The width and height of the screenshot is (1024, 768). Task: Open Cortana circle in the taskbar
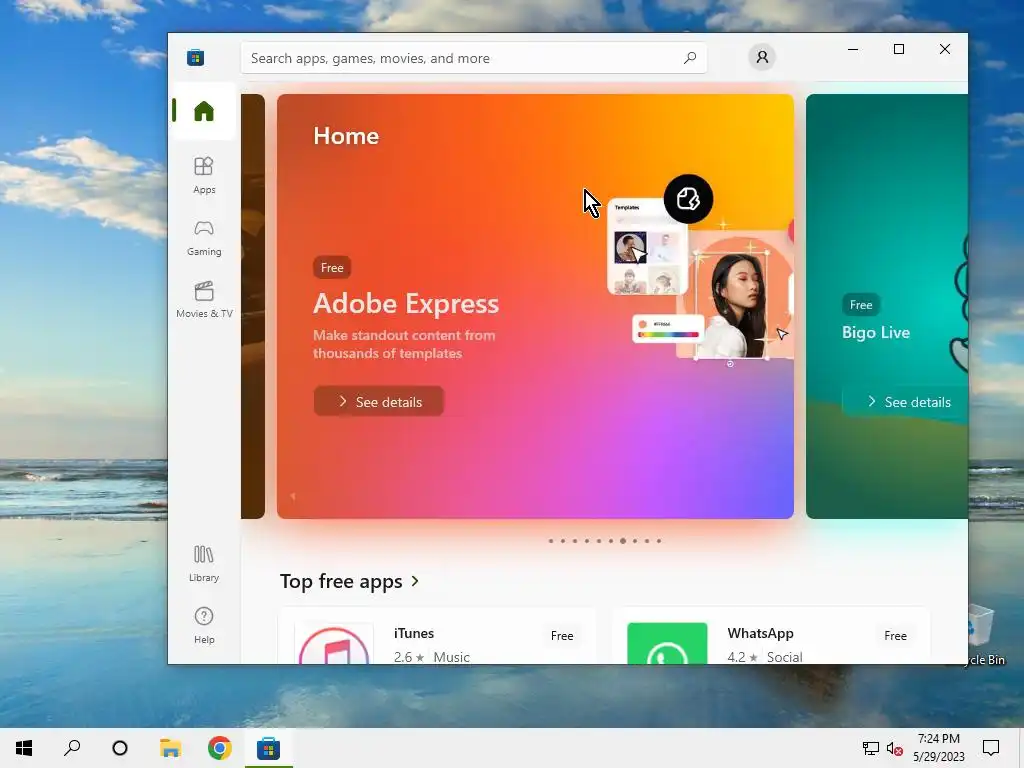(x=120, y=748)
